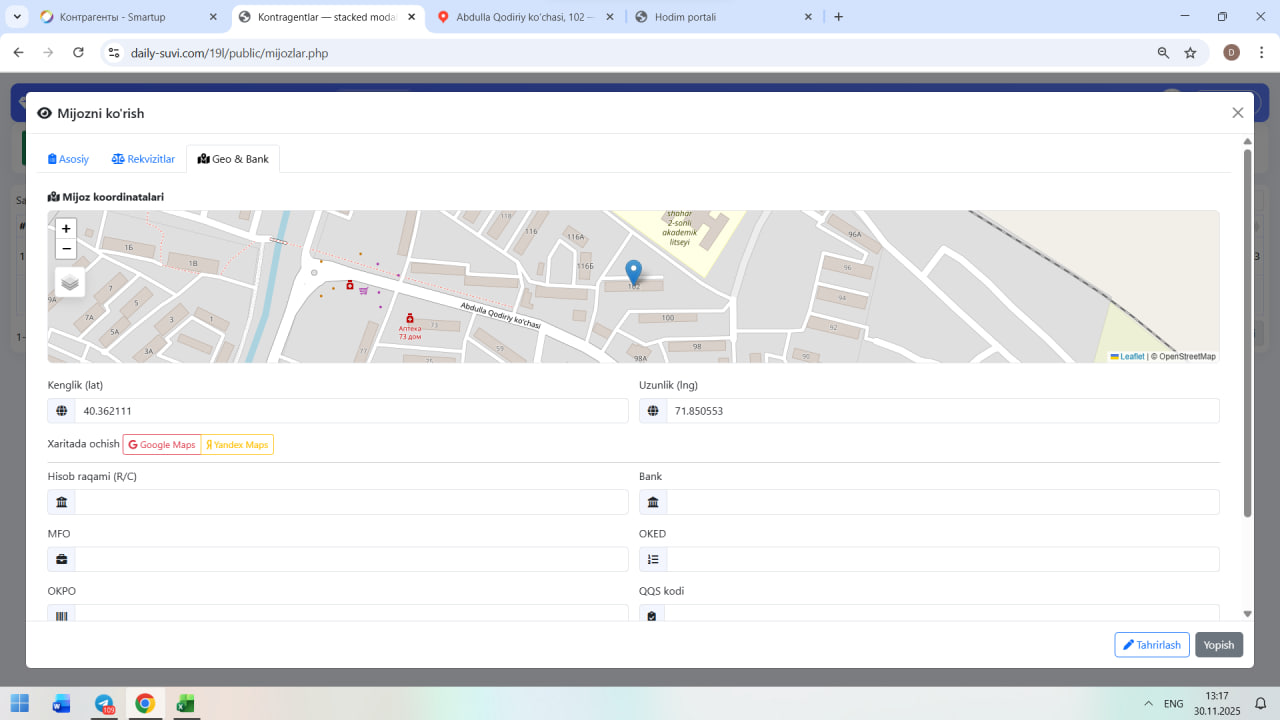This screenshot has height=720, width=1280.
Task: Zoom out on the Leaflet map
Action: pos(66,249)
